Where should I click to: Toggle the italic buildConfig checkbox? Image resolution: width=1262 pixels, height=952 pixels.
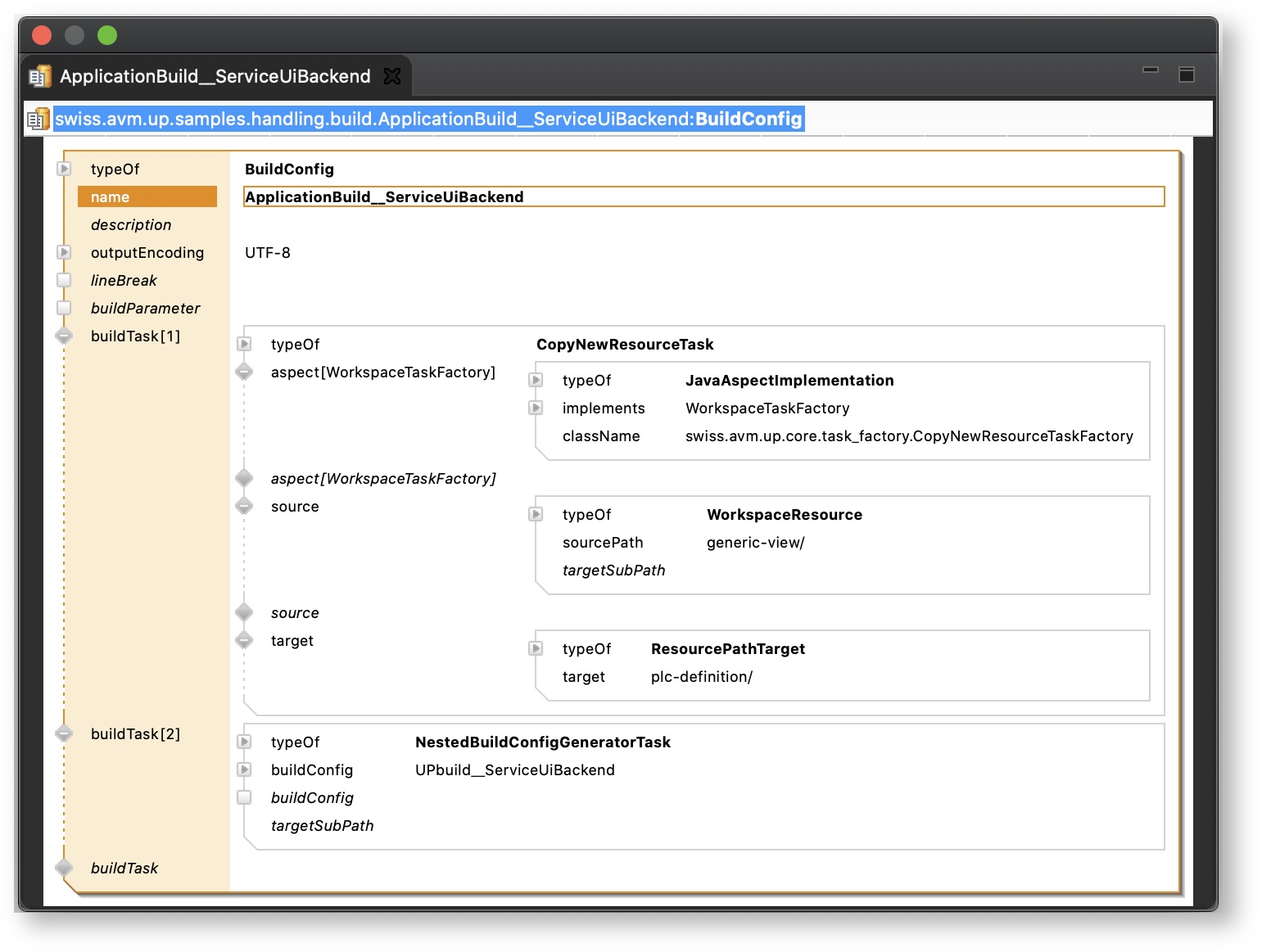coord(244,797)
